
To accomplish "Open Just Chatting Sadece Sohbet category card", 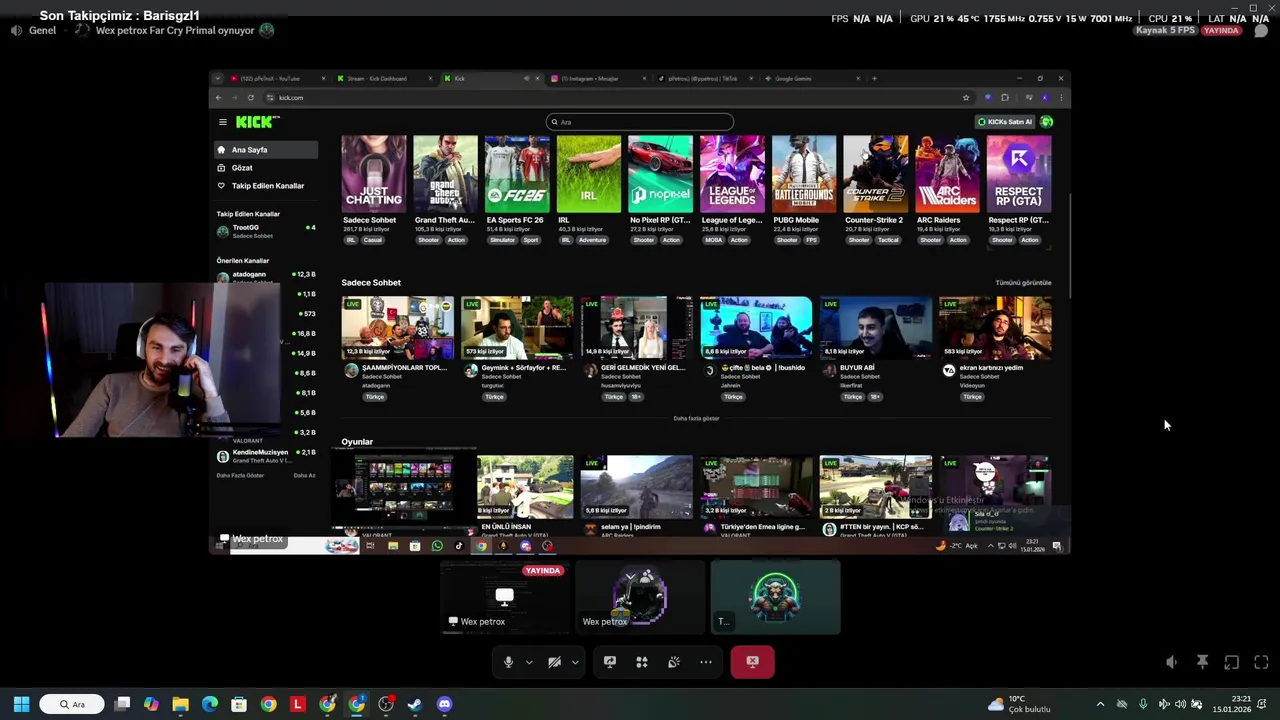I will coord(374,190).
